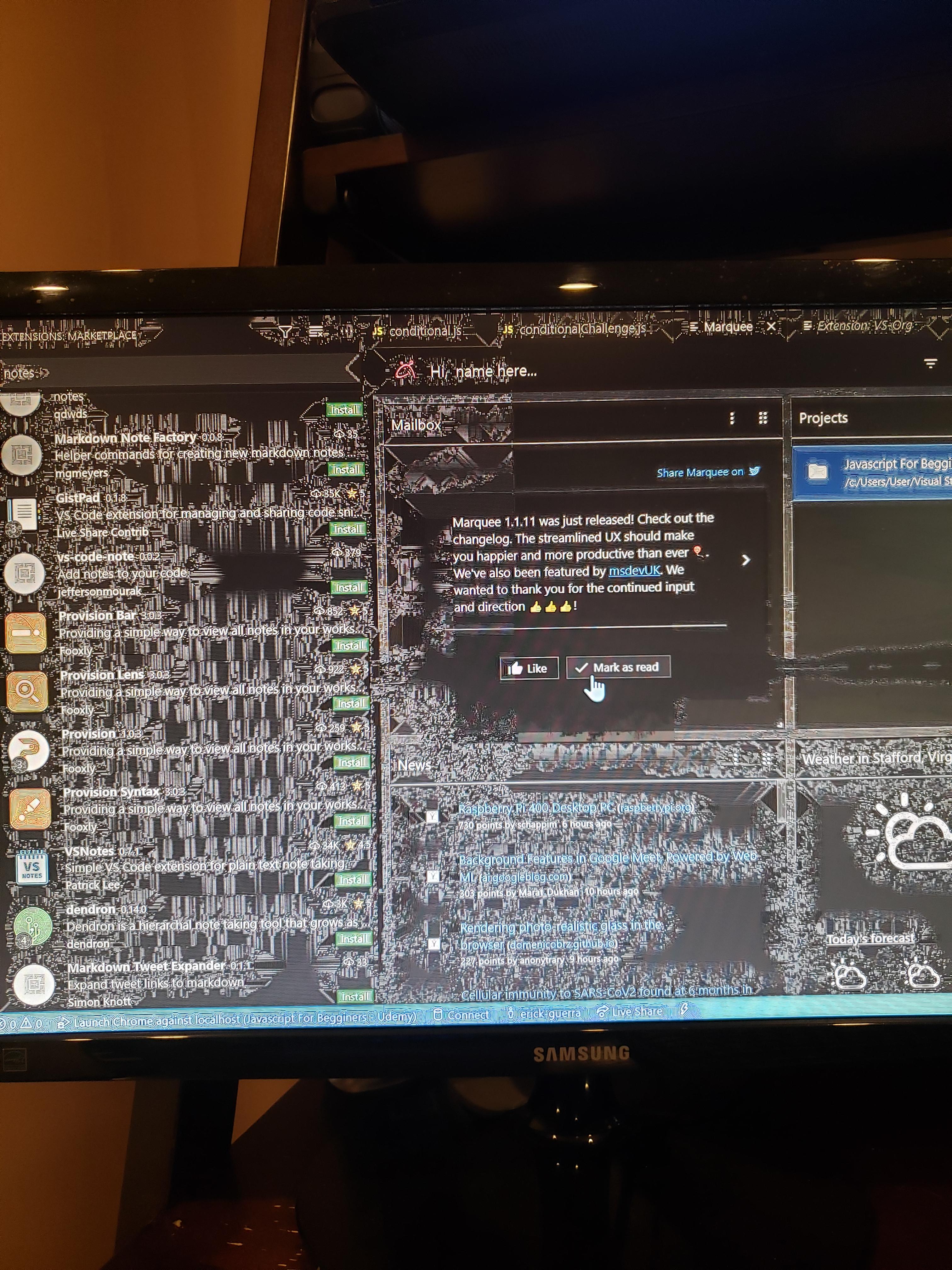Open the Mailbox widget three-dot menu
The image size is (952, 1270).
(732, 418)
